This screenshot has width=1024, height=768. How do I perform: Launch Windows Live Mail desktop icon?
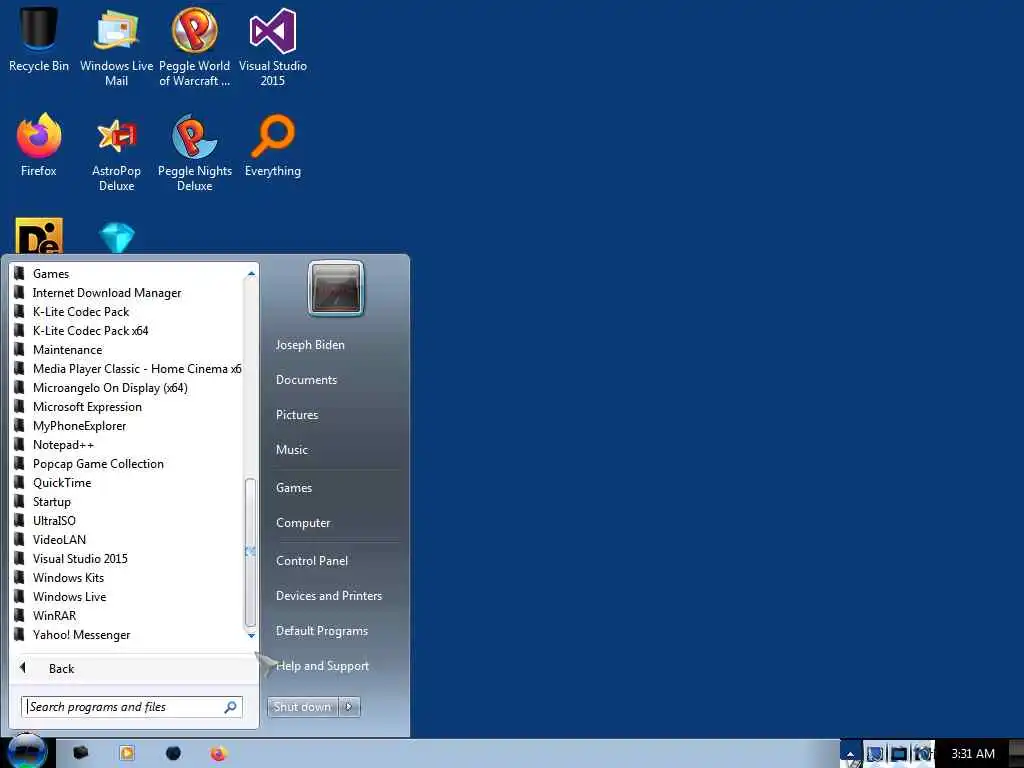[116, 46]
